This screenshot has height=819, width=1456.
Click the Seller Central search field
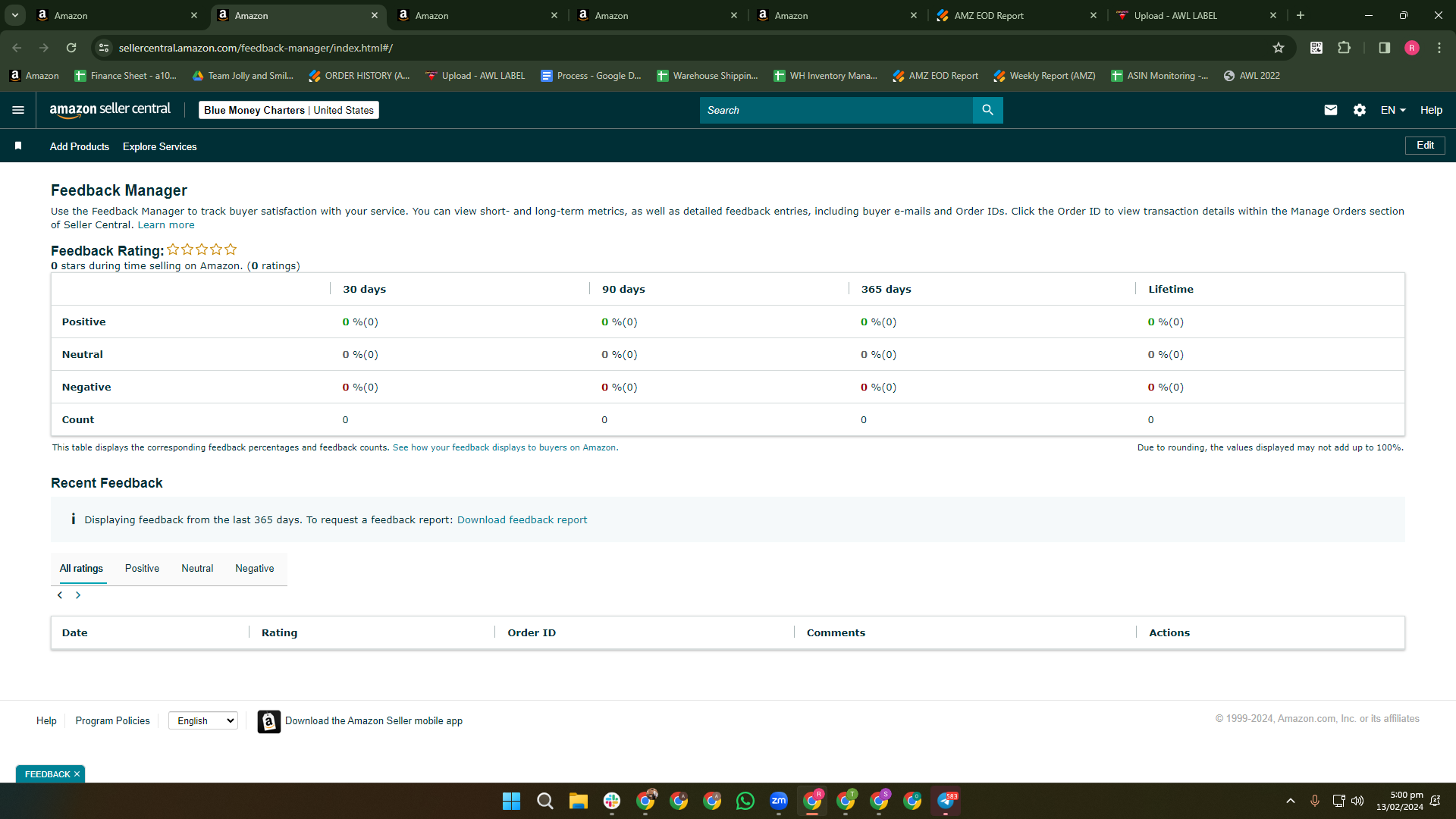[836, 110]
